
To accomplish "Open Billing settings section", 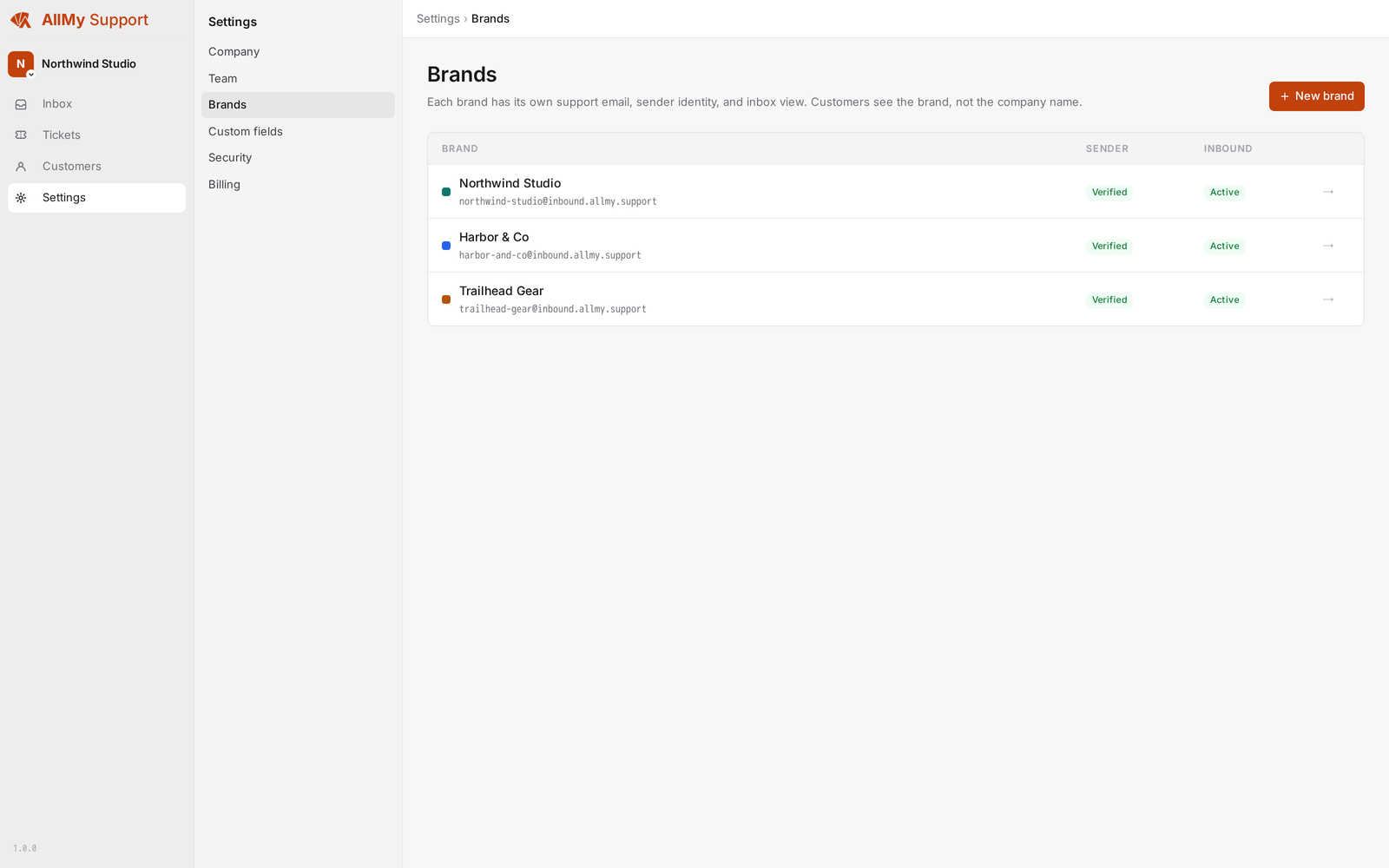I will (x=298, y=185).
